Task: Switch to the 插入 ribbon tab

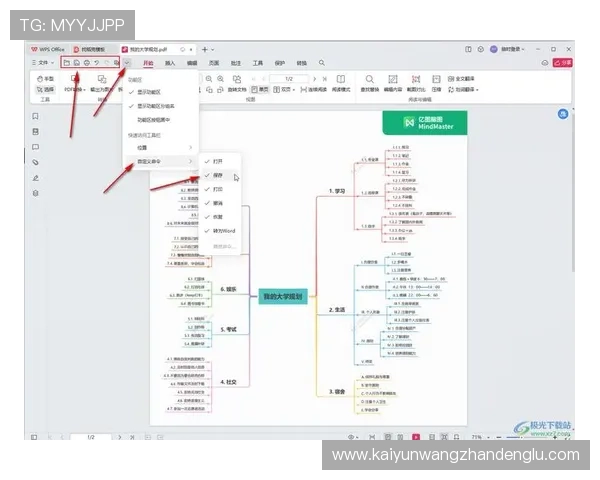Action: click(x=169, y=63)
